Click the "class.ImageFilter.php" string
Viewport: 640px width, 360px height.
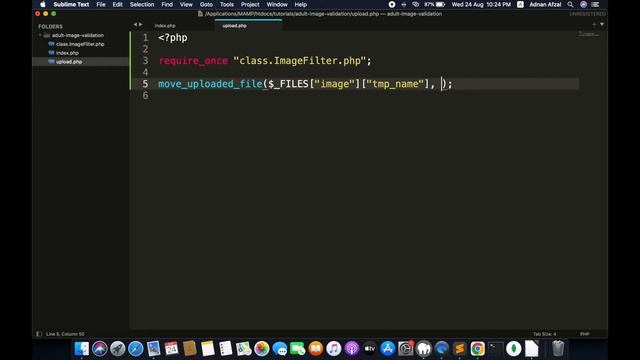300,61
